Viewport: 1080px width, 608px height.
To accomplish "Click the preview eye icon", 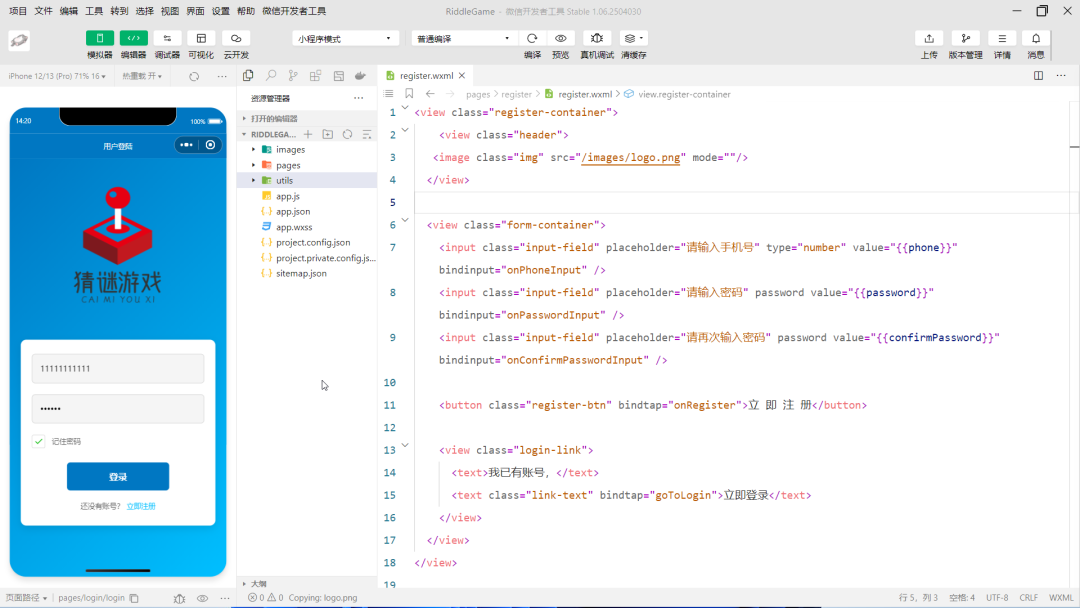I will 561,39.
